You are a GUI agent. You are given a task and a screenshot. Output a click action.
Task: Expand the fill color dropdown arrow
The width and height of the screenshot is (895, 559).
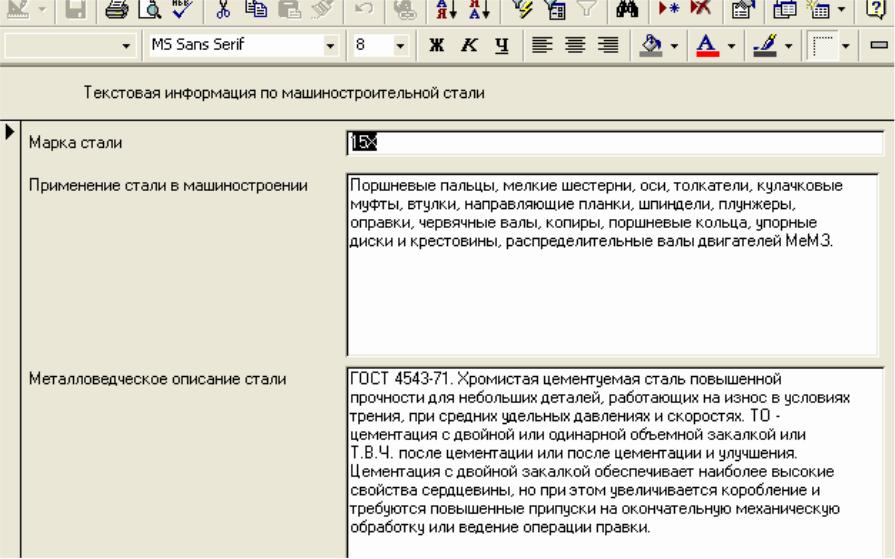(x=675, y=46)
